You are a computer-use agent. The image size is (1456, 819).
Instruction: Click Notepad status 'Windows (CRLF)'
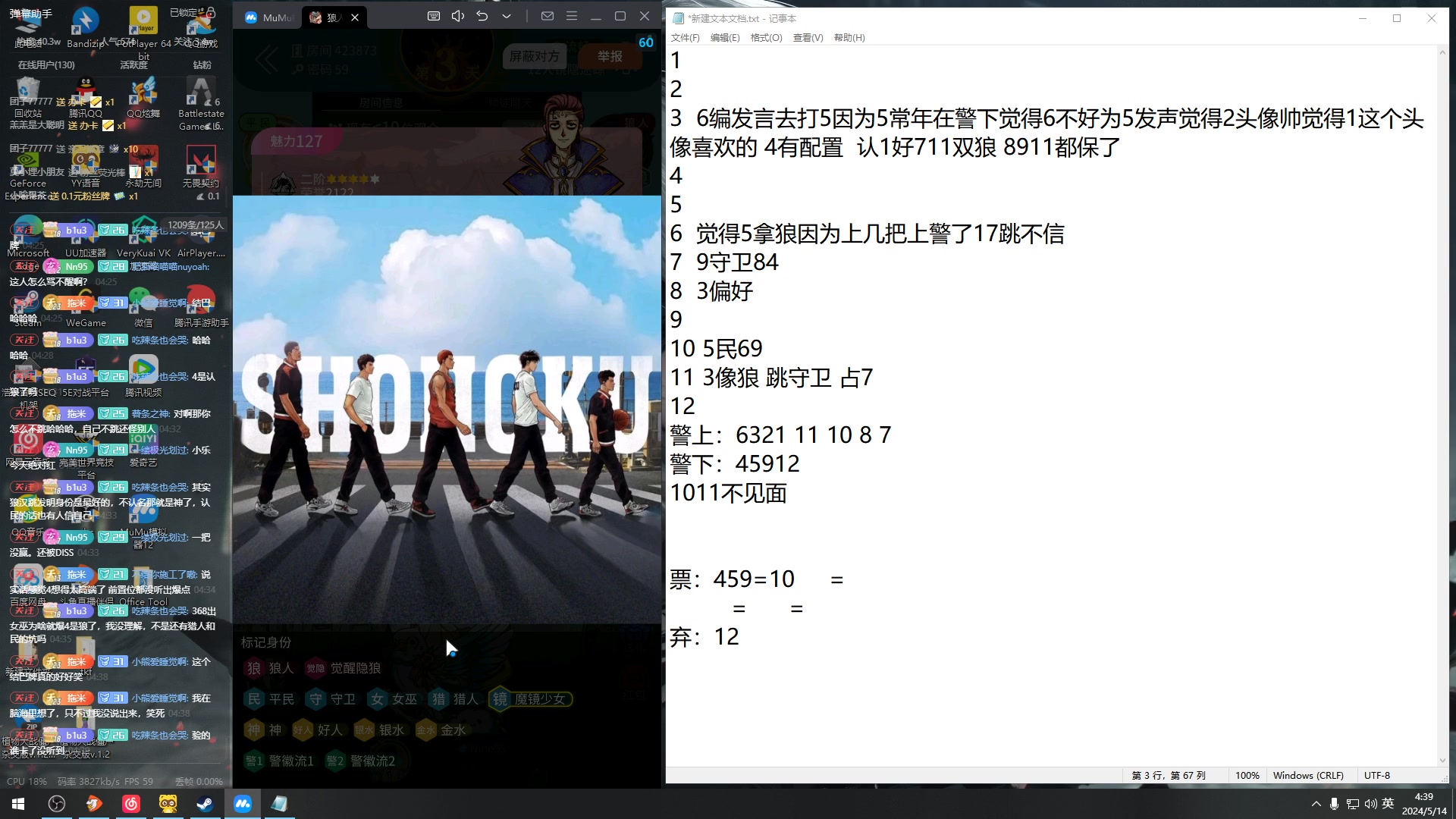[1308, 775]
